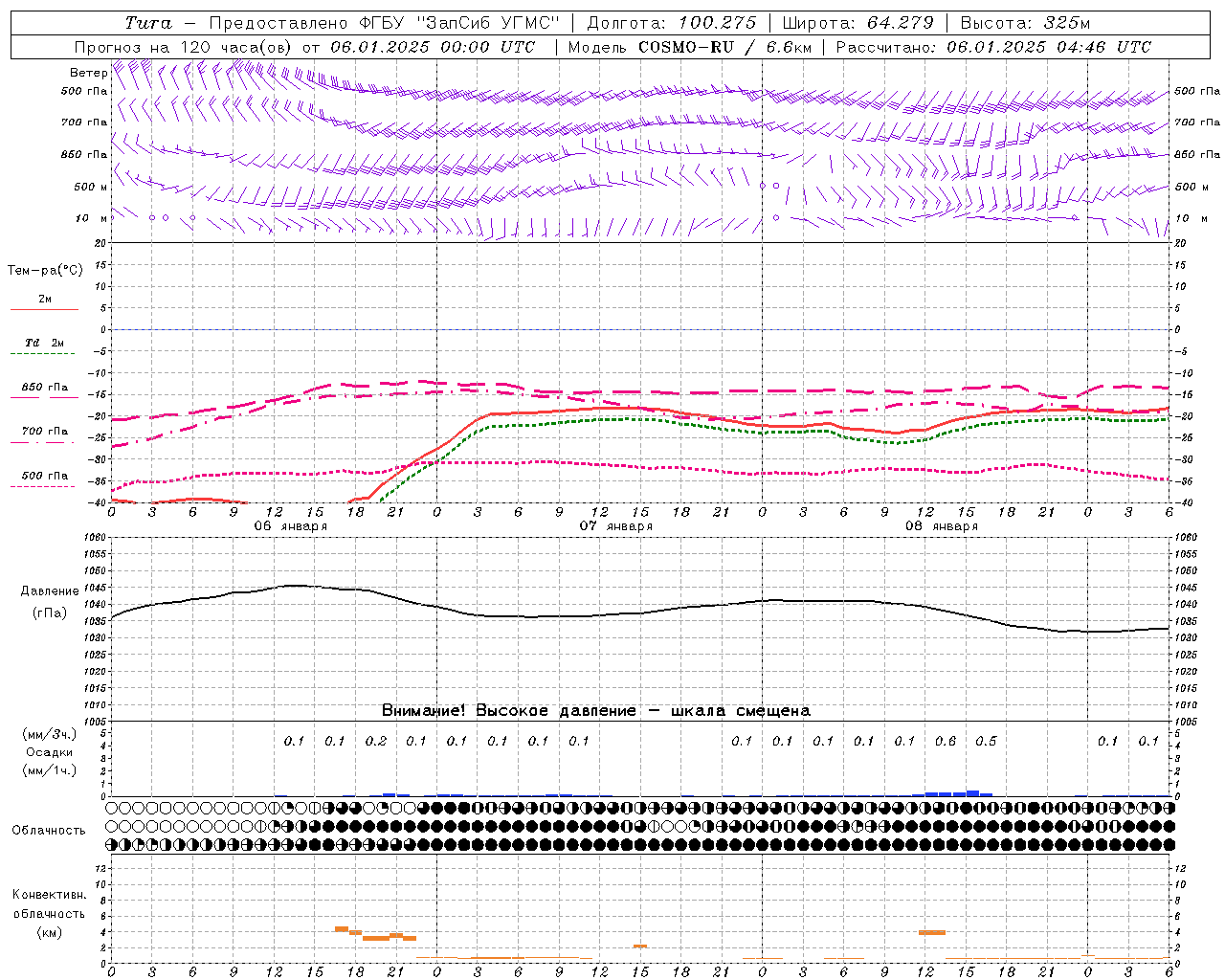This screenshot has width=1225, height=980.
Task: Select "Рассчитано: 06.01.2025 04:46 UTC" timestamp
Action: (x=993, y=47)
